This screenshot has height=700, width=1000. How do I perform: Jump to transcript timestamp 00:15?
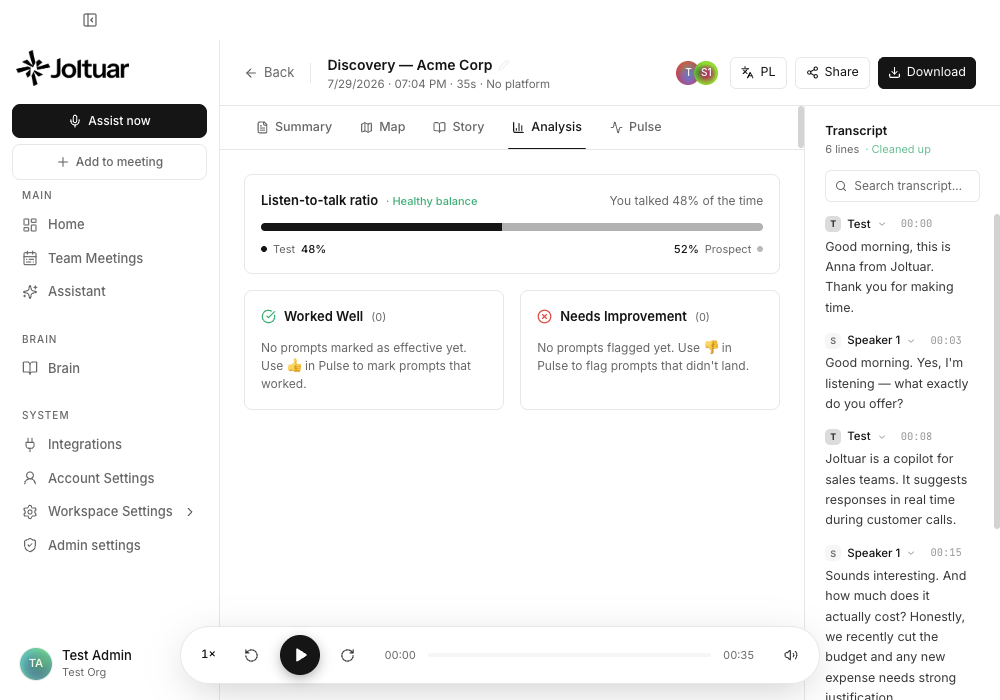[x=946, y=553]
